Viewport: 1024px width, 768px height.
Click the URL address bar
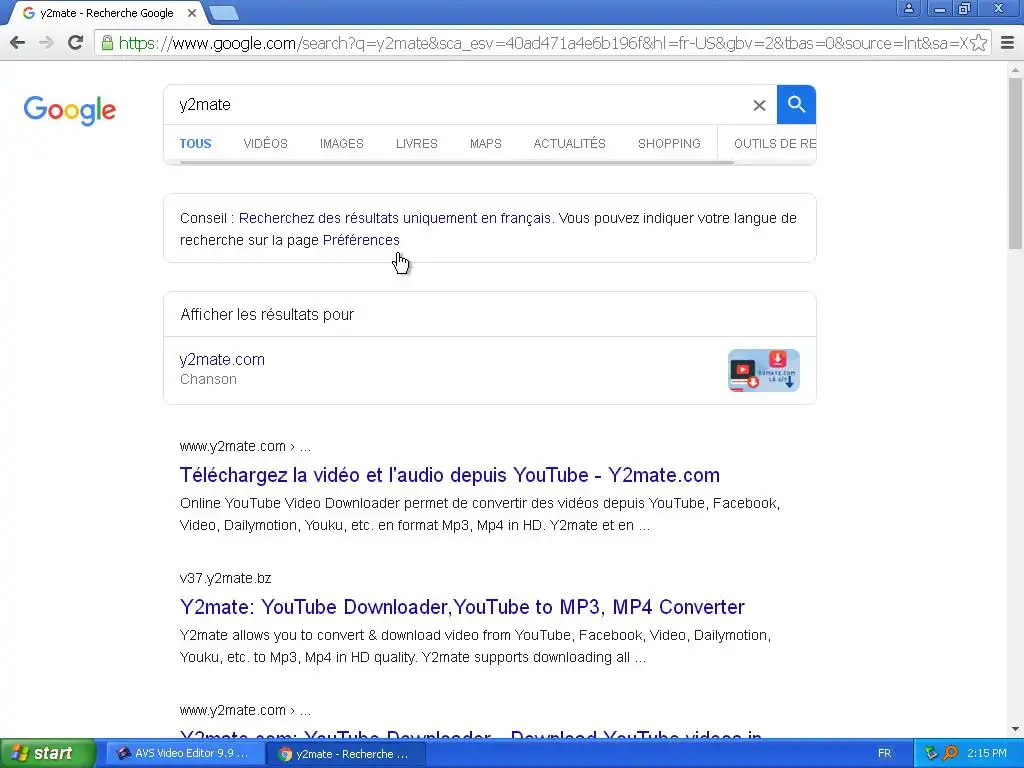(x=543, y=43)
